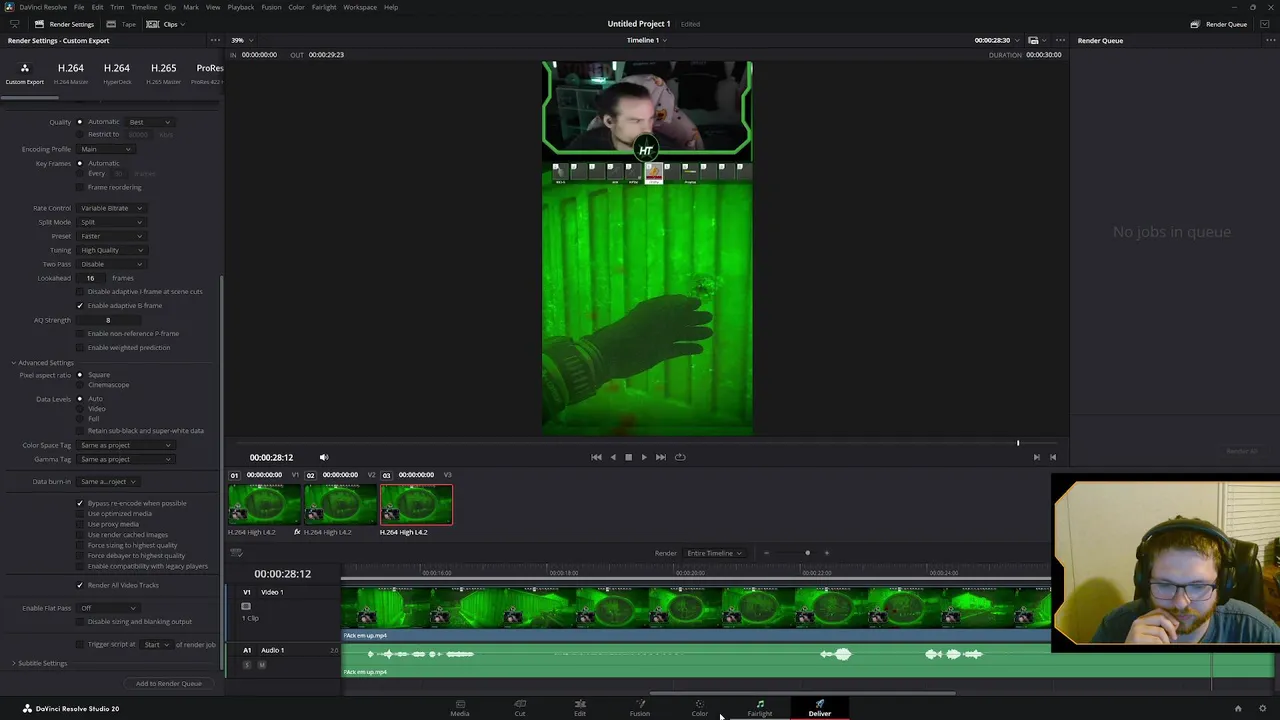Open the Timeline menu
This screenshot has width=1280, height=720.
click(144, 7)
